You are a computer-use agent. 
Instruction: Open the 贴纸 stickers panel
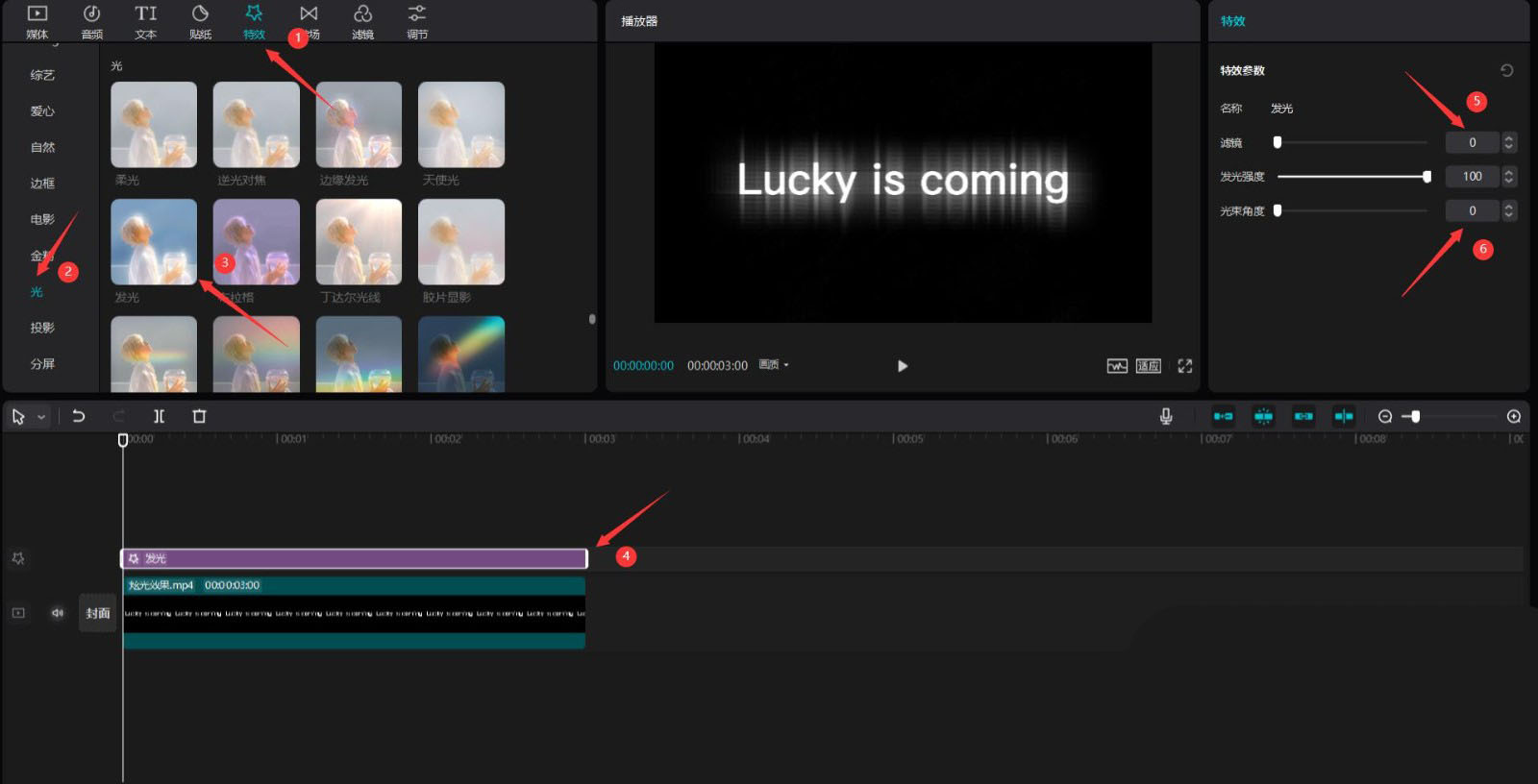coord(200,22)
